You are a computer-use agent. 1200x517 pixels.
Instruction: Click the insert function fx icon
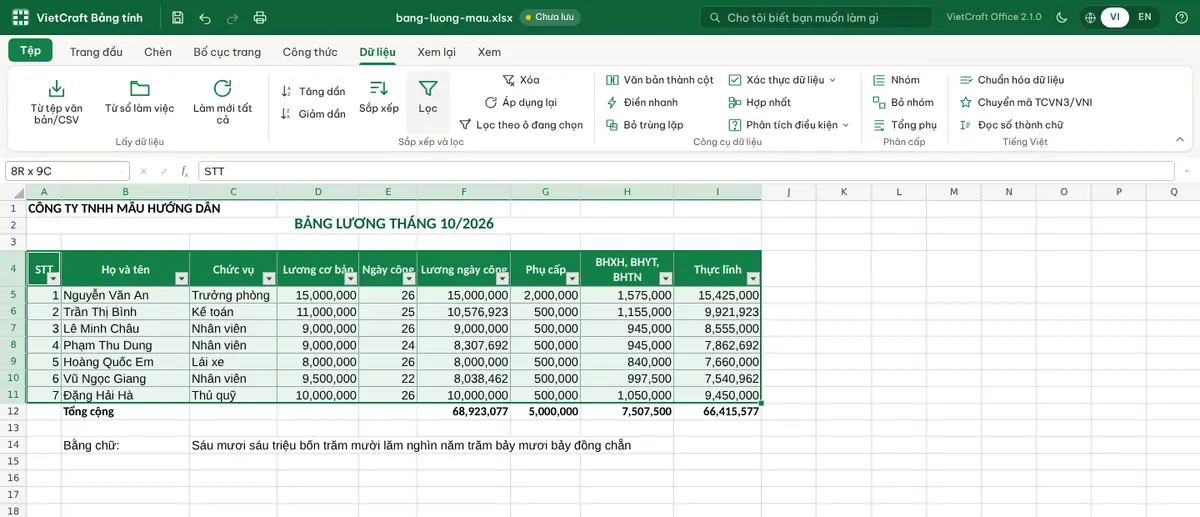pyautogui.click(x=185, y=171)
